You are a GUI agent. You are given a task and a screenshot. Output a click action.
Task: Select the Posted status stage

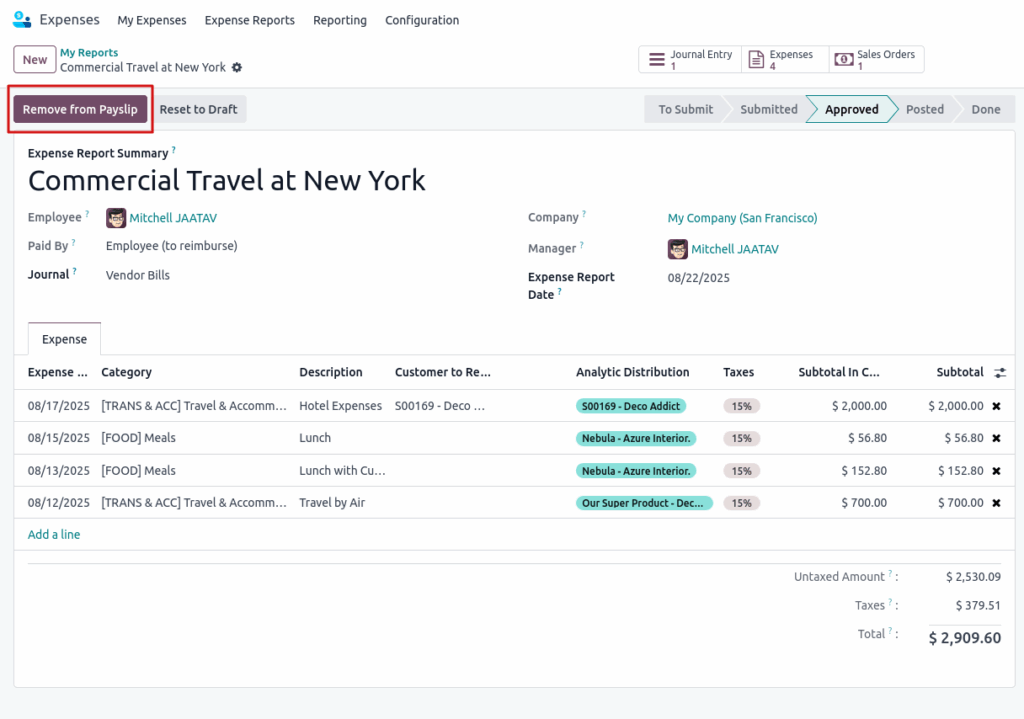(924, 110)
